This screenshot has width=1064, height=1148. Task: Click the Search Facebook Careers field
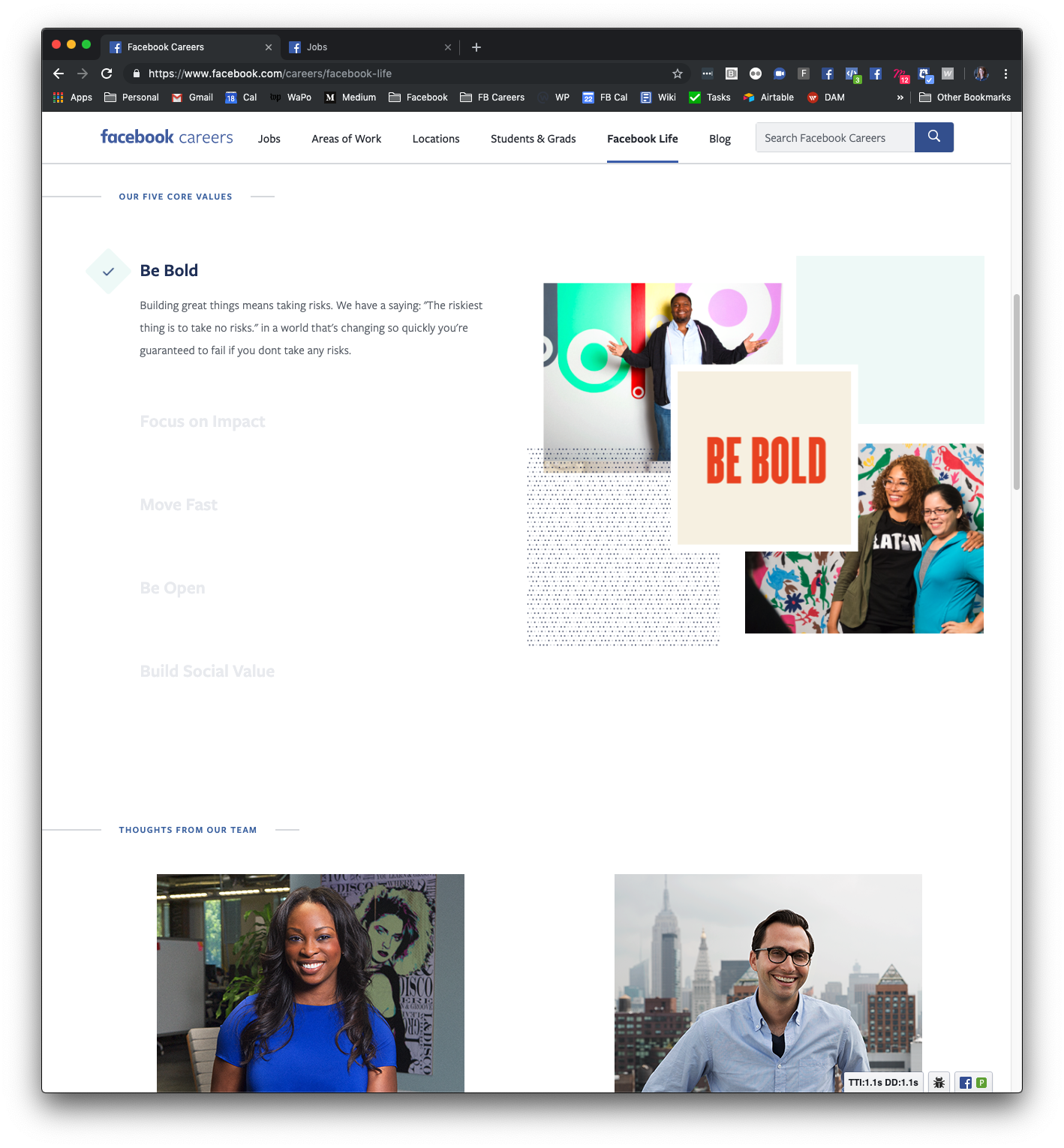point(835,137)
